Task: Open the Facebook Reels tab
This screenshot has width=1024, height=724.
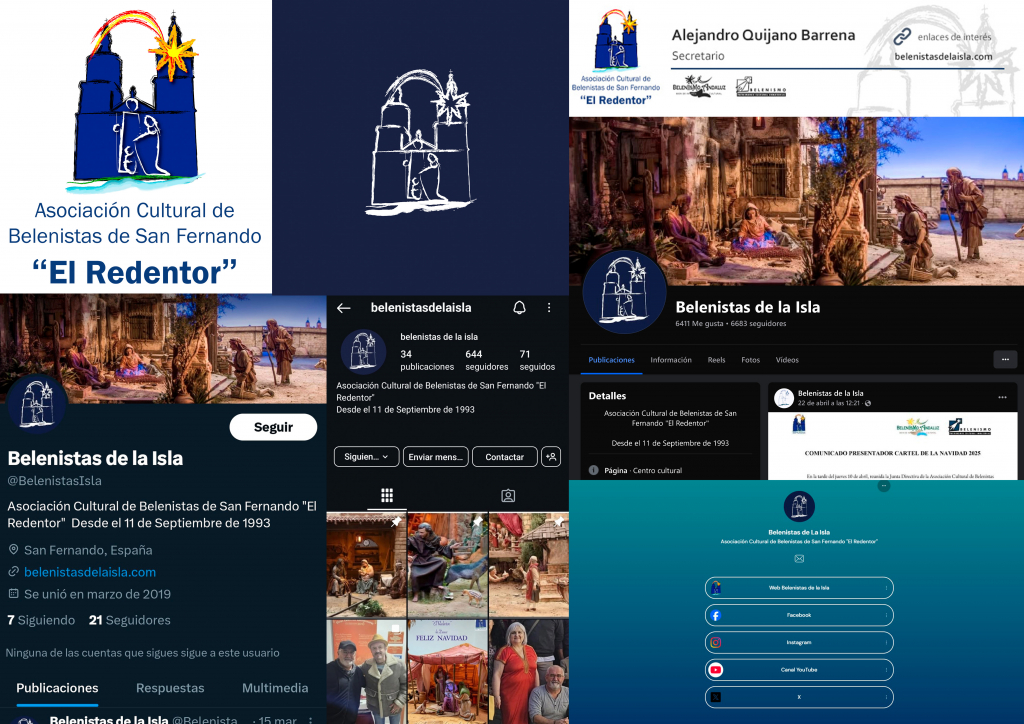Action: pos(716,360)
